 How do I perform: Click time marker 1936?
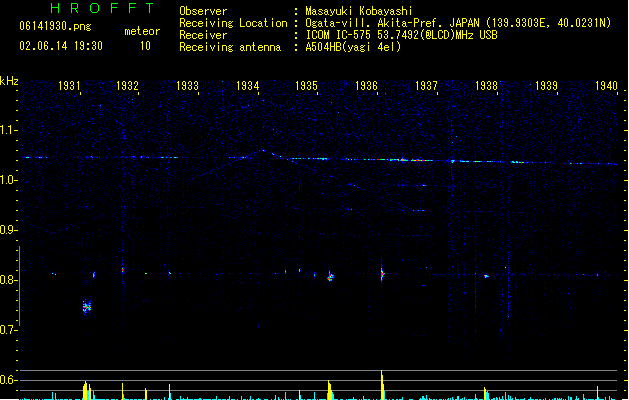[x=367, y=85]
